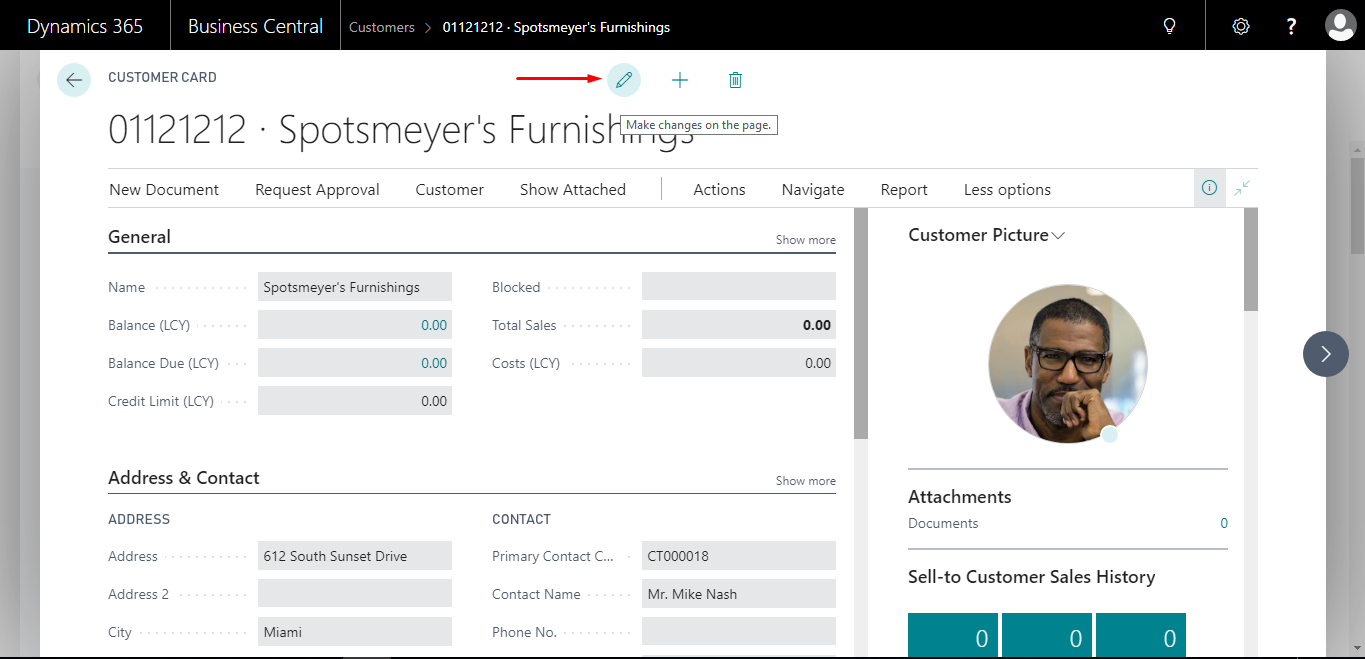This screenshot has width=1365, height=659.
Task: Click the Sell-to Customer Sales History heading
Action: [x=1032, y=577]
